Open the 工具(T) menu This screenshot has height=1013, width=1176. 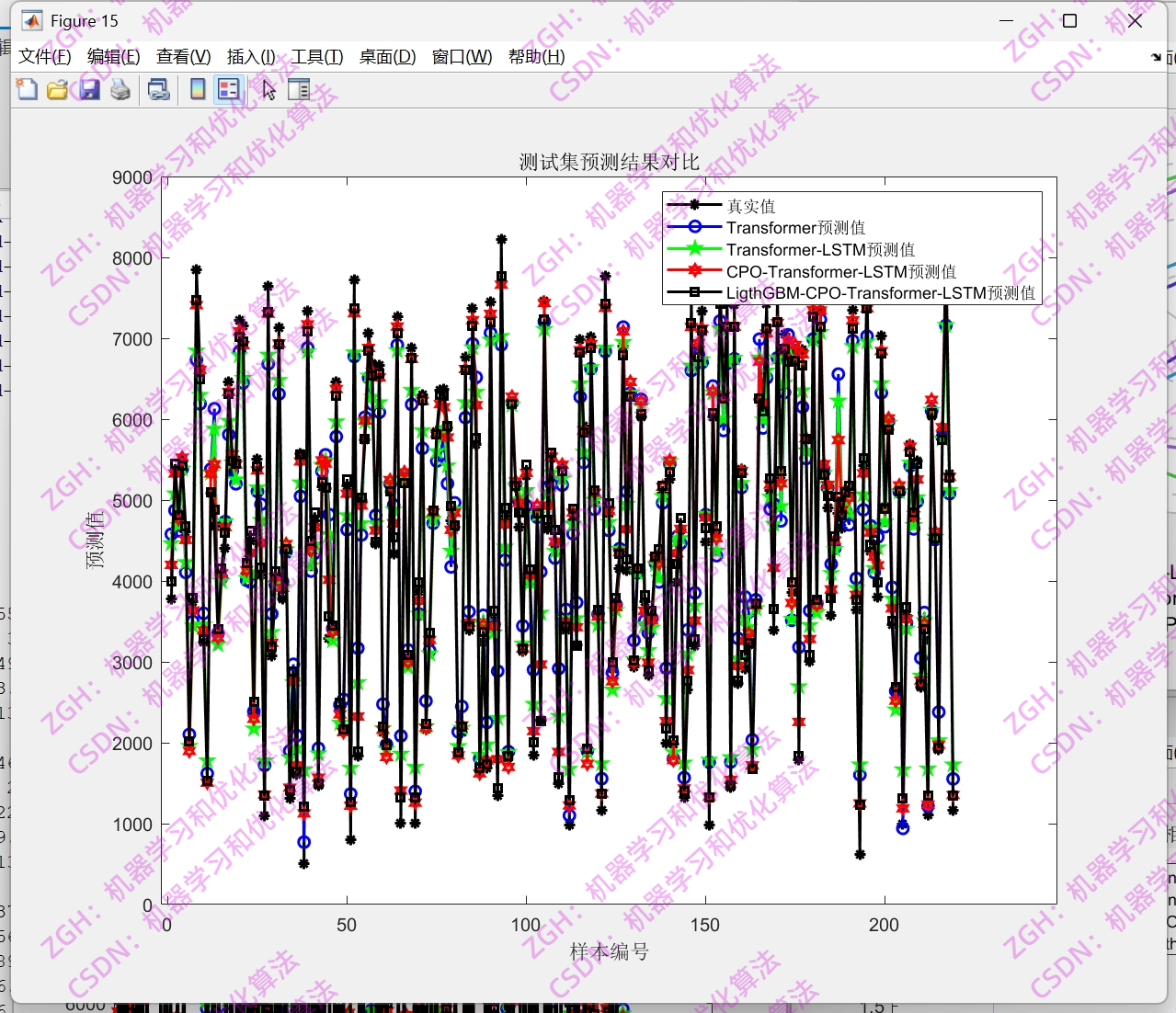(317, 56)
